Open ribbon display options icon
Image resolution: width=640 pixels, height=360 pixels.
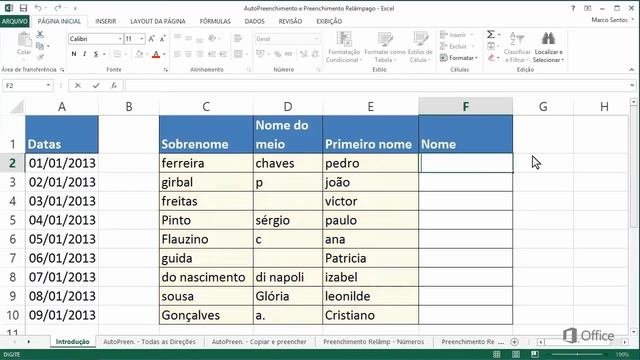(x=588, y=8)
